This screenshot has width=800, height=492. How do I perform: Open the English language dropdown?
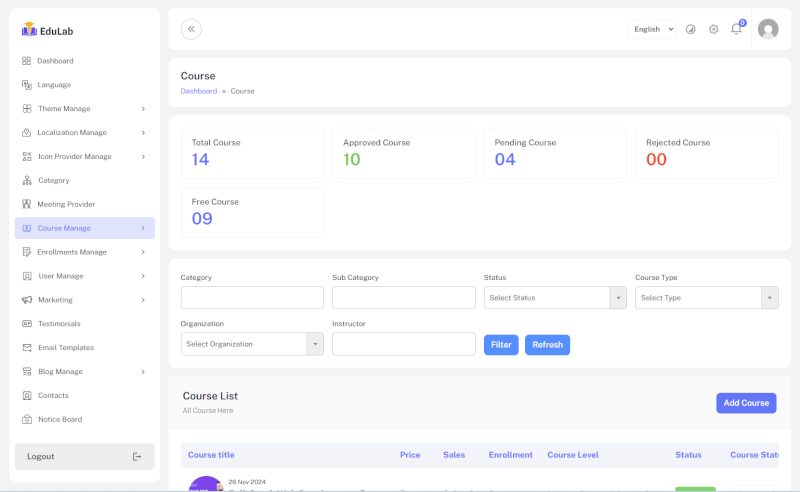[653, 29]
